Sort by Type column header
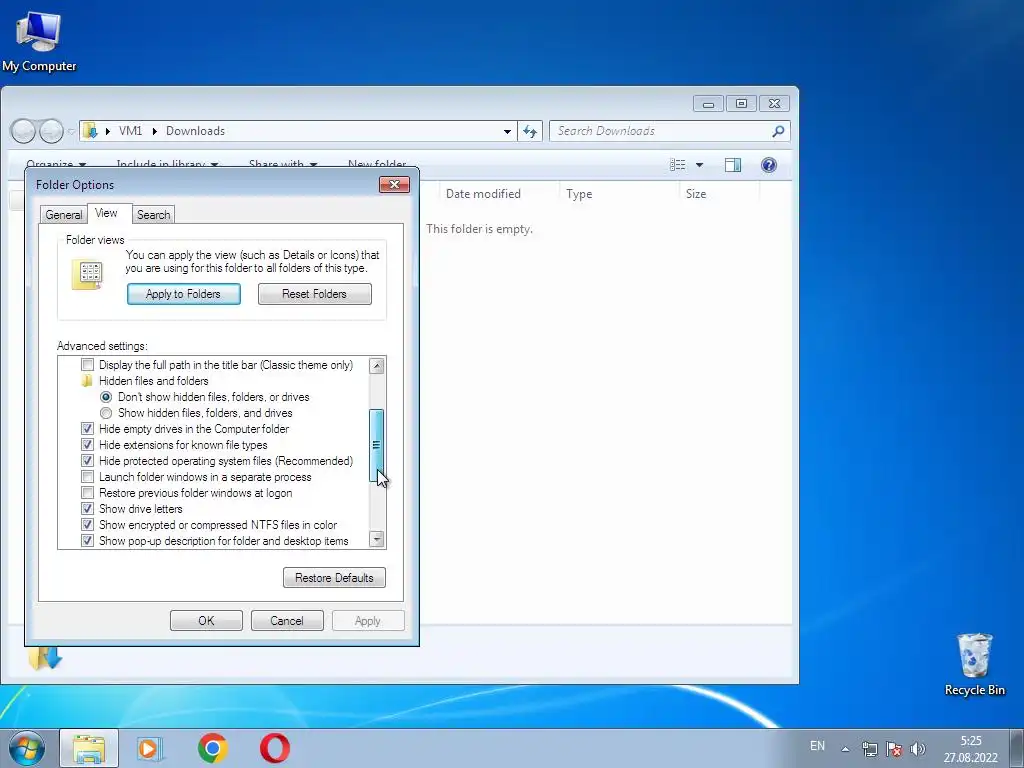 (579, 194)
